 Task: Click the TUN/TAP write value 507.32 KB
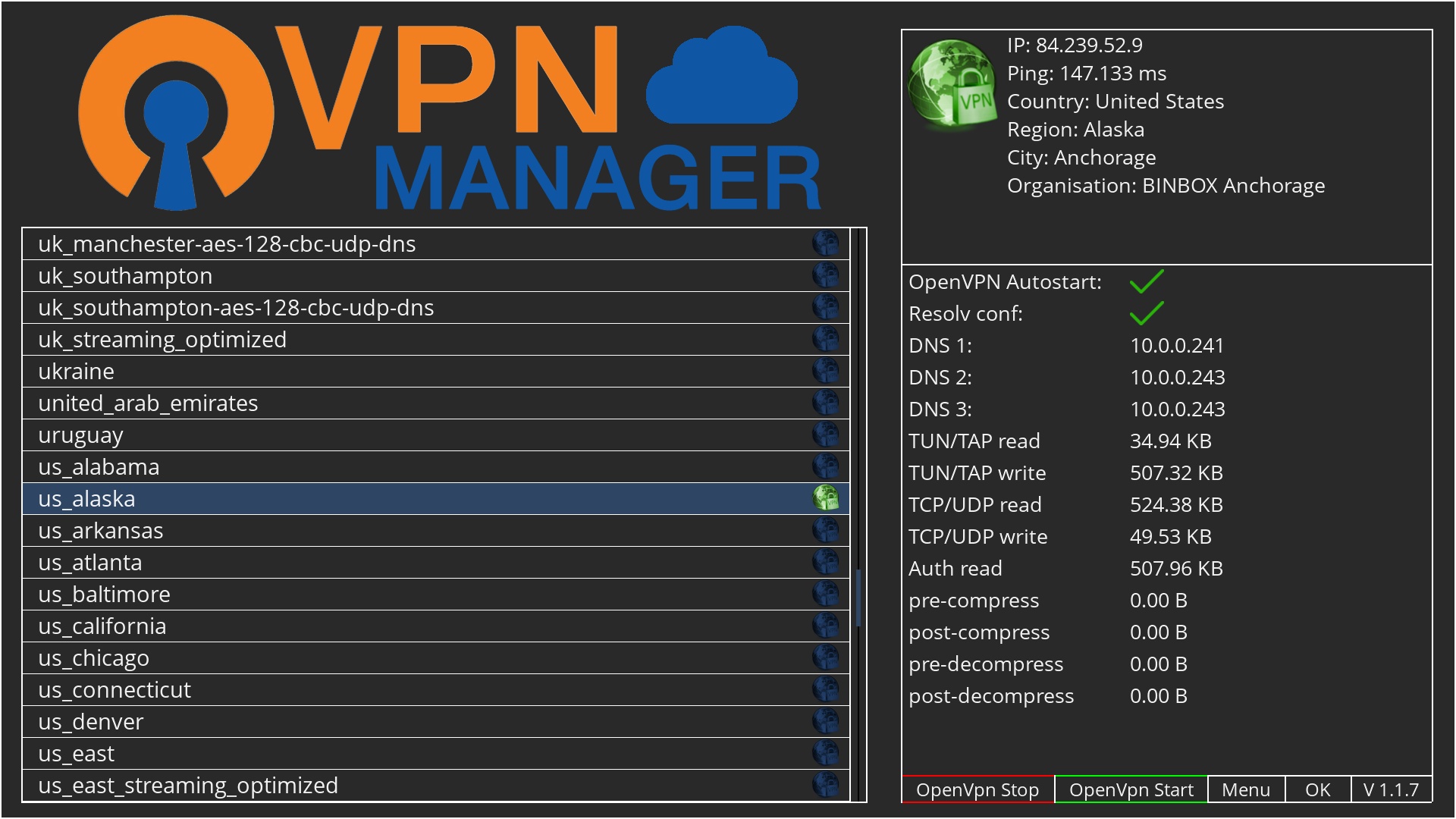click(x=1177, y=472)
